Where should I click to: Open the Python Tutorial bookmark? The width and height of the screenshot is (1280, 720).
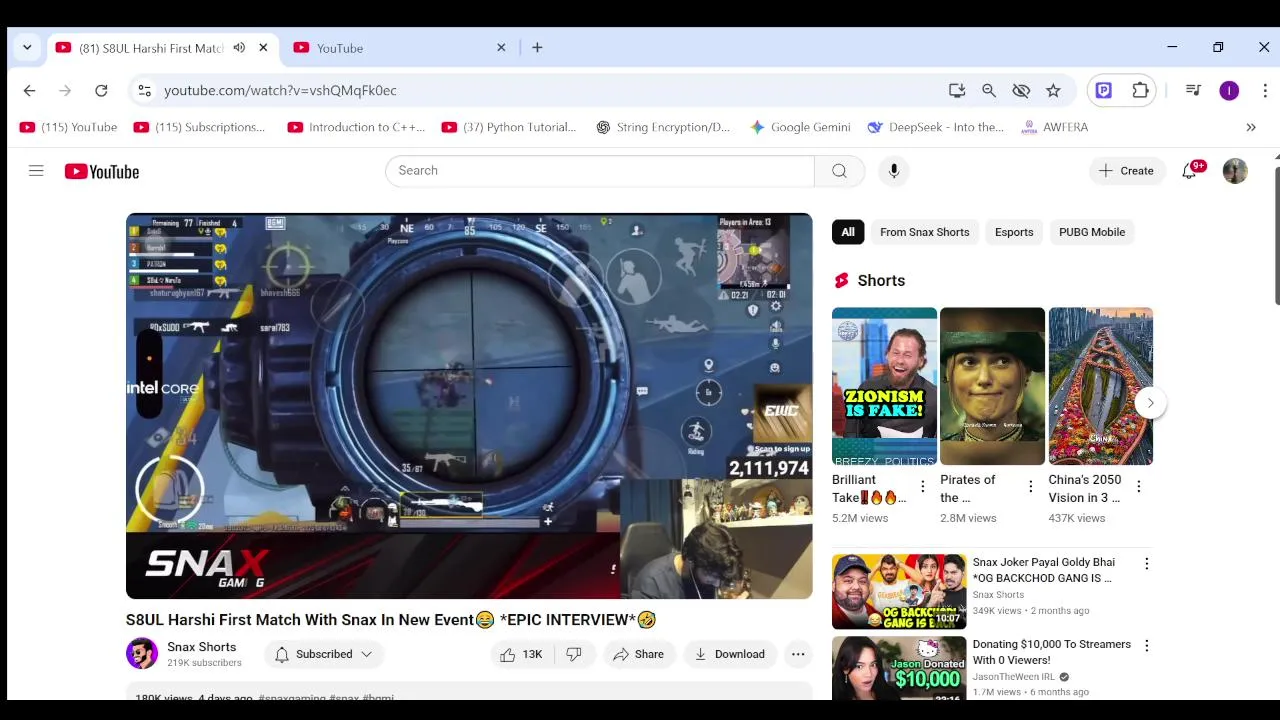coord(510,127)
